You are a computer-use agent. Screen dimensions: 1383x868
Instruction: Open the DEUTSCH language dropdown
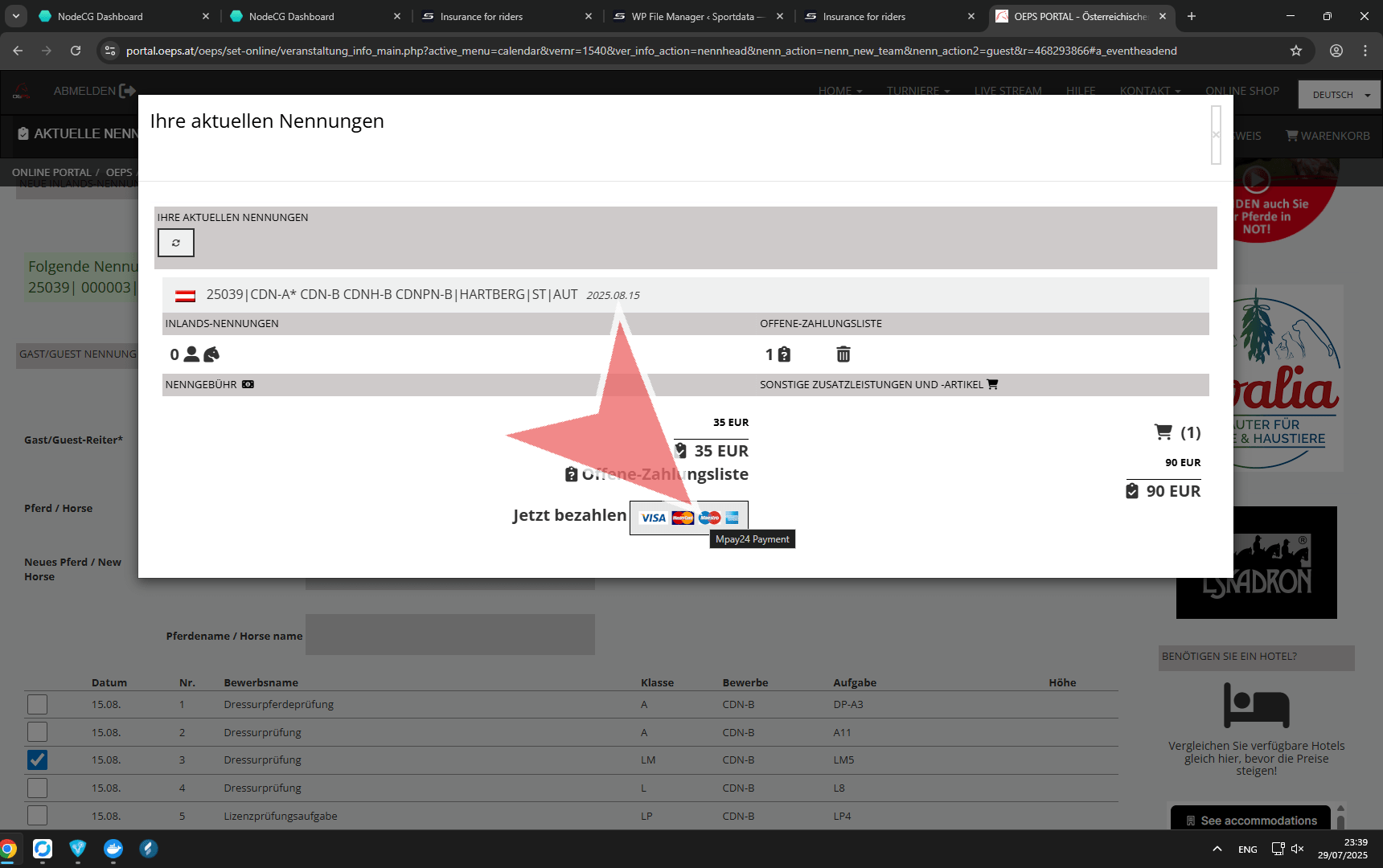1340,95
